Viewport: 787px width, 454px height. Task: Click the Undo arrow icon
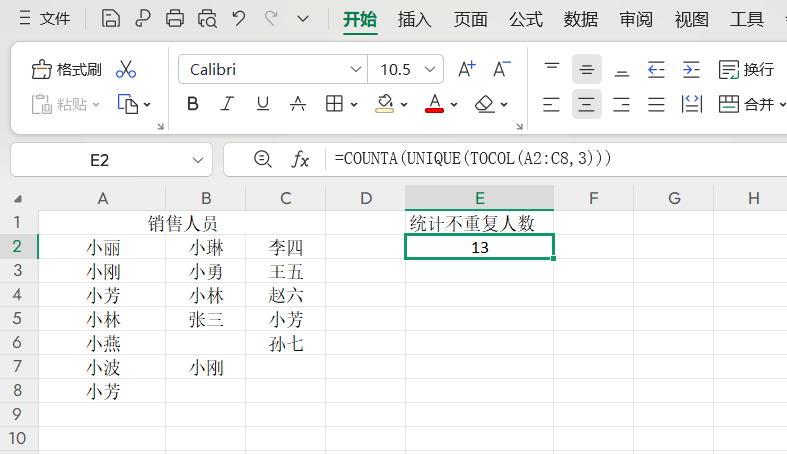point(238,19)
